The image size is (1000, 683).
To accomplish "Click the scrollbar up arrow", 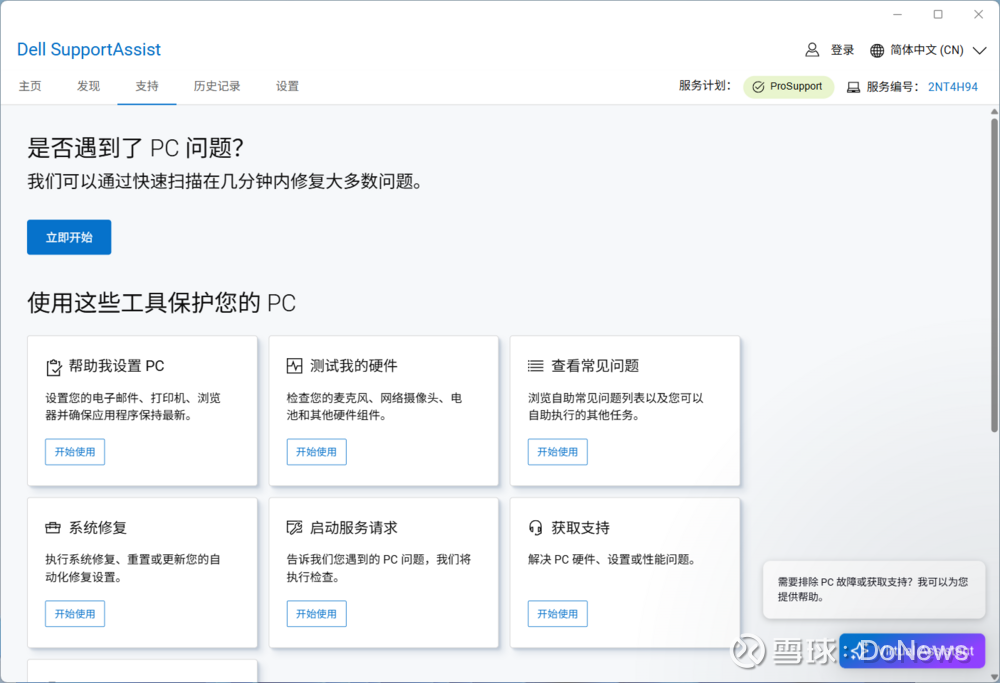I will click(994, 112).
